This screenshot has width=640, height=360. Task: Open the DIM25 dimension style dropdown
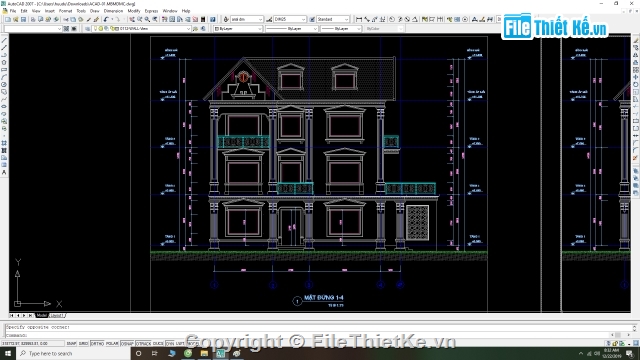[290, 19]
